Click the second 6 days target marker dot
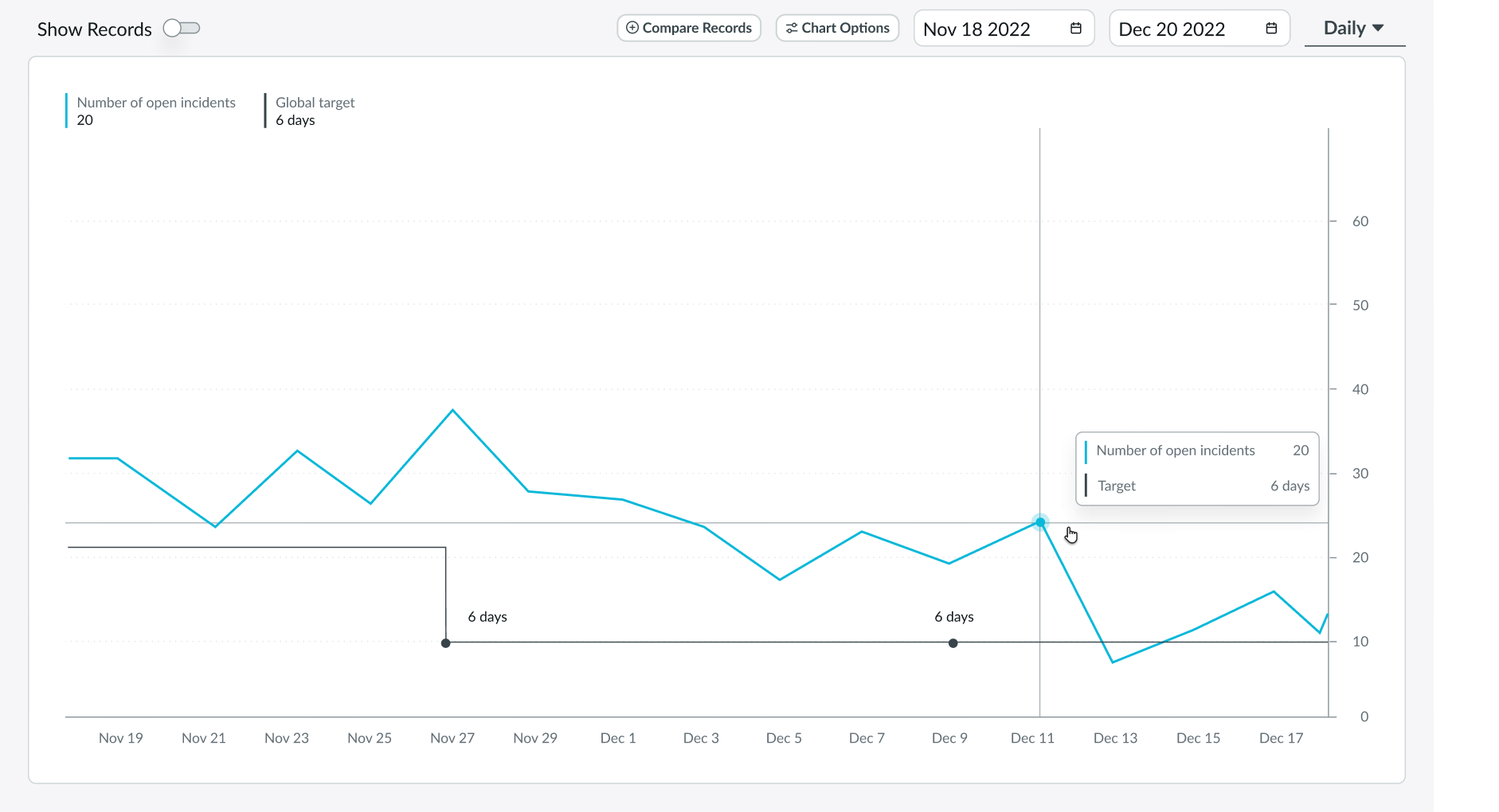Image resolution: width=1499 pixels, height=812 pixels. [953, 642]
